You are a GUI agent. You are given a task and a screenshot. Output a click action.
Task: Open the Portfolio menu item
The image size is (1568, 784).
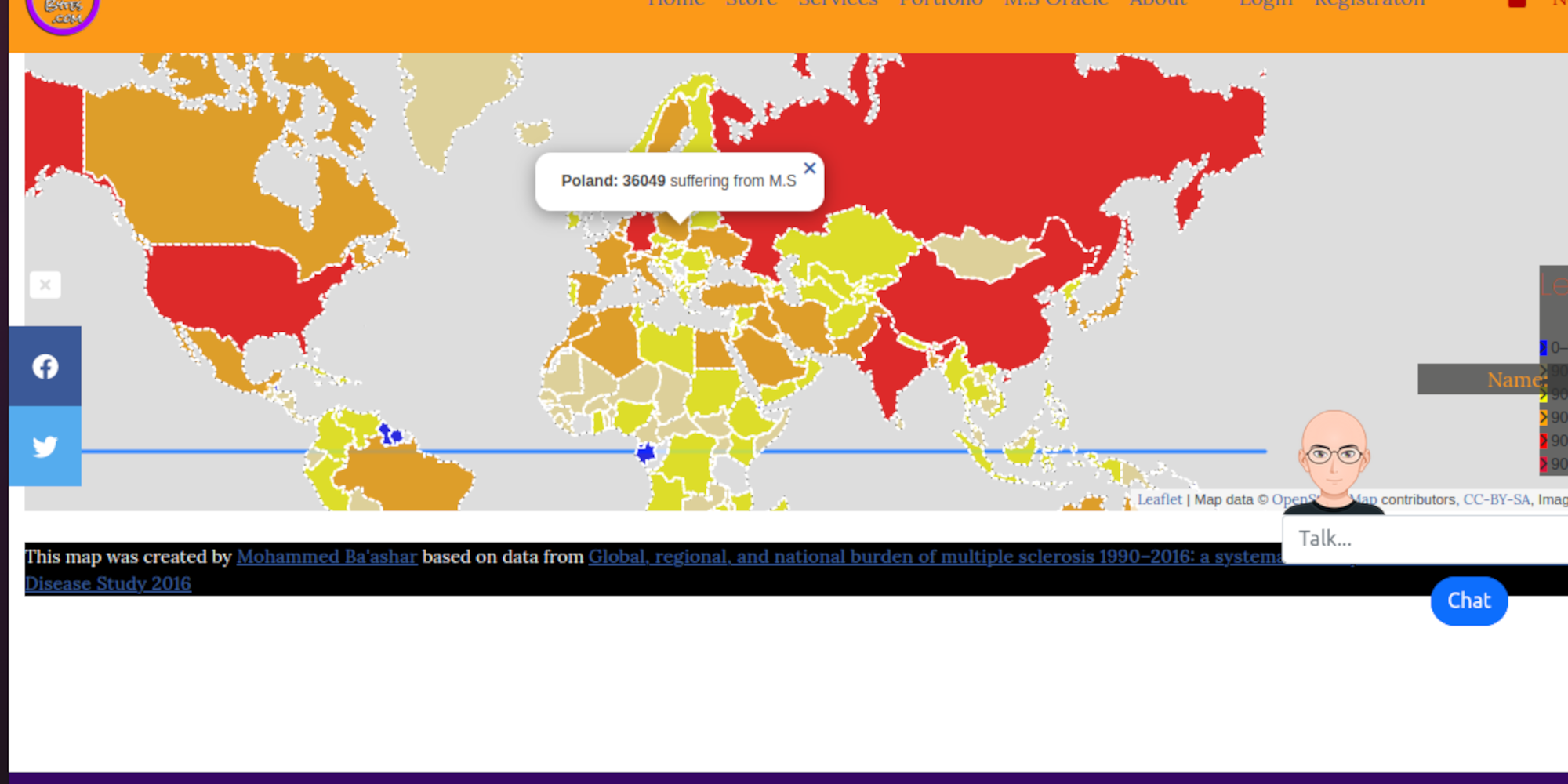pyautogui.click(x=940, y=4)
